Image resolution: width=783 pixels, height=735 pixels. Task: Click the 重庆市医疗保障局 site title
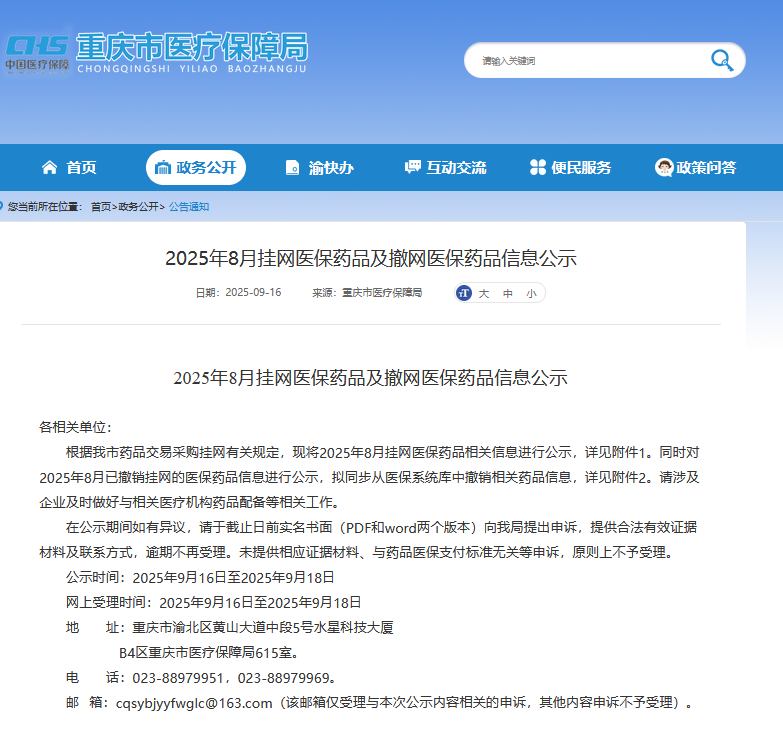192,52
